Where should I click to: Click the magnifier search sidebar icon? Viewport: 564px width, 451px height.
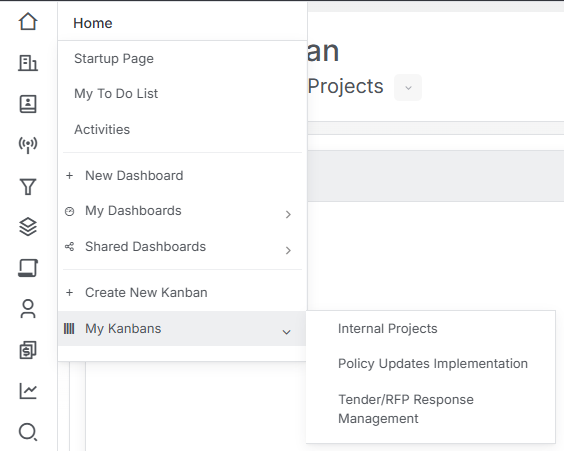tap(28, 432)
